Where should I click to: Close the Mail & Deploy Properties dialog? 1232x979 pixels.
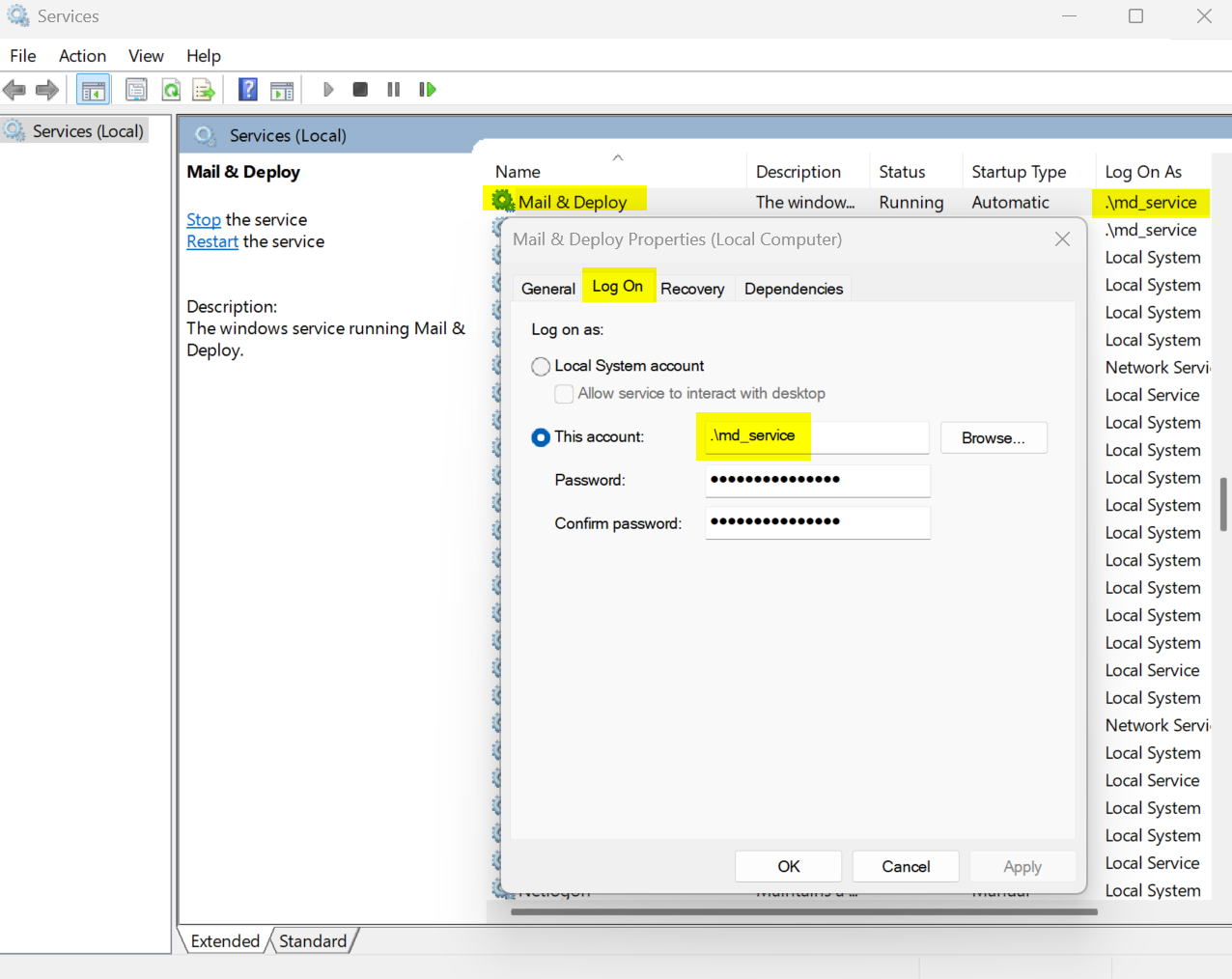click(x=1062, y=238)
